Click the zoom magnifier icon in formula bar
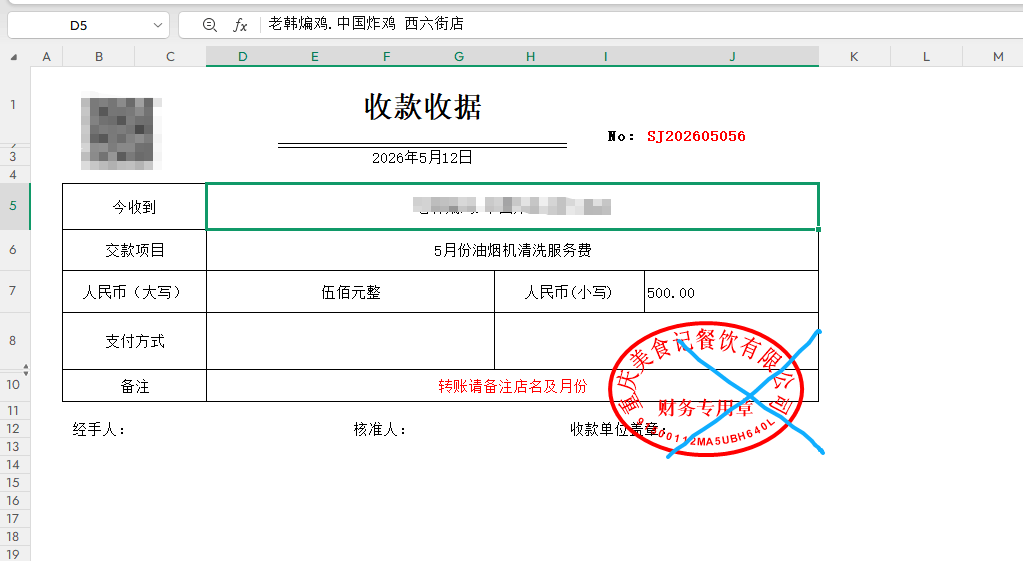Screen dimensions: 1023x561 (x=209, y=25)
